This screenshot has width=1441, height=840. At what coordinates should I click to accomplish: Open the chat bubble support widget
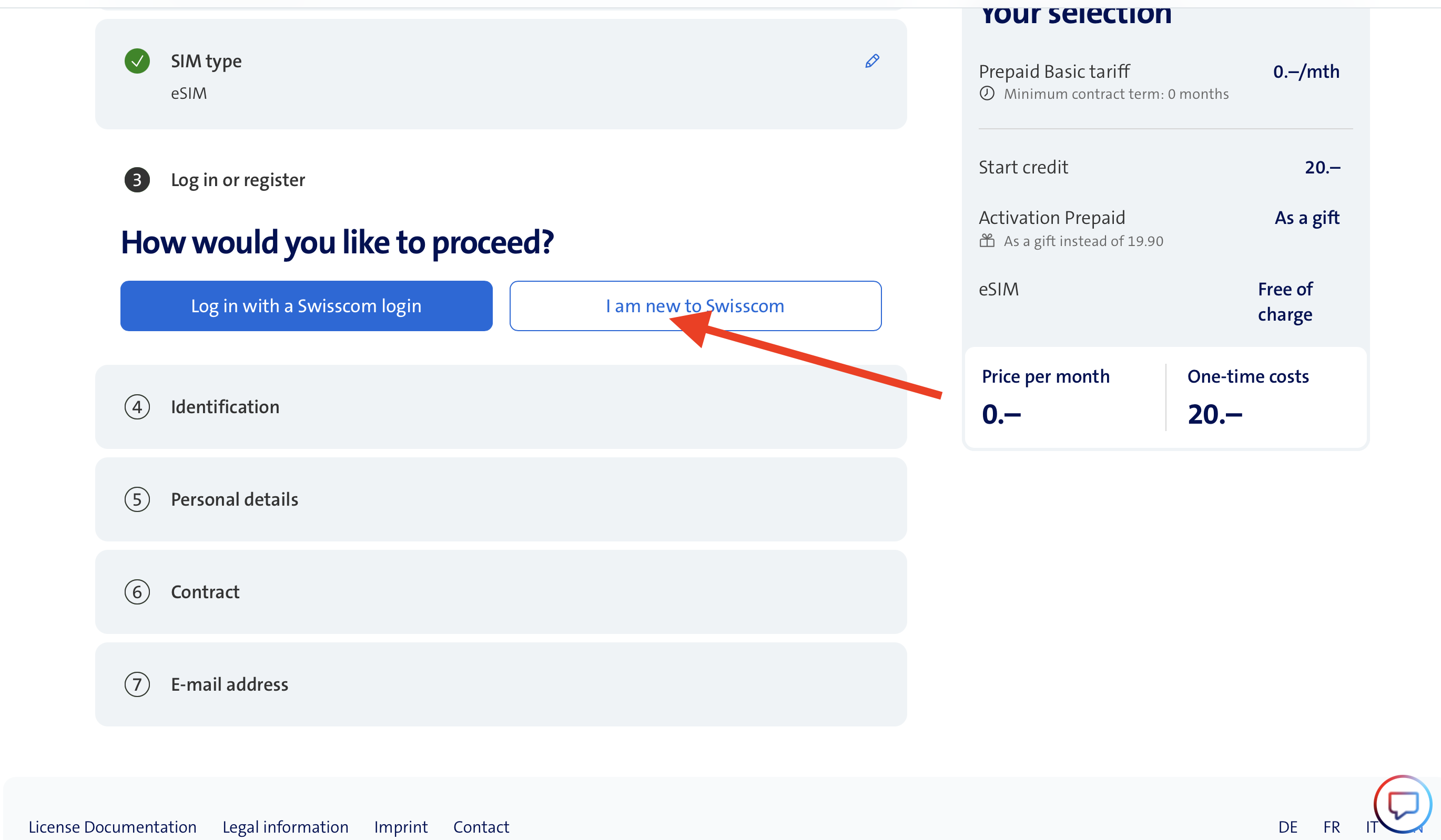(1402, 805)
